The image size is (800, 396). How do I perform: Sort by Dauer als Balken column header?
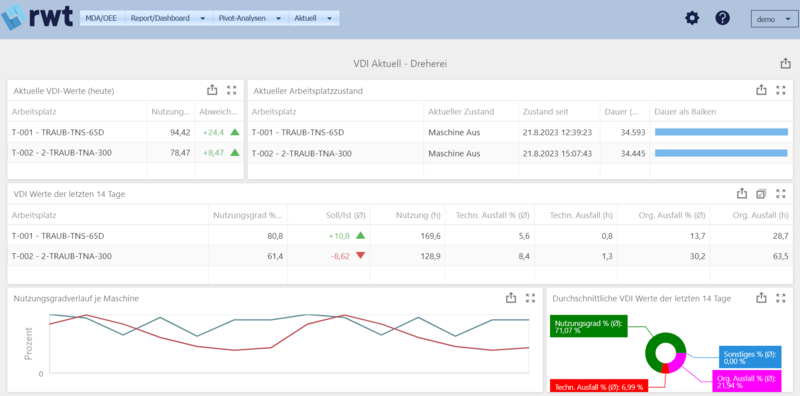tap(685, 111)
